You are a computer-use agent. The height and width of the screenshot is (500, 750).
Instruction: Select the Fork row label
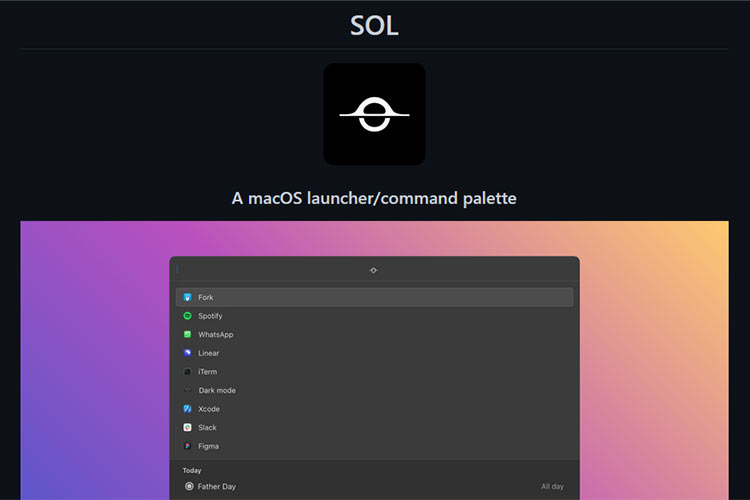click(x=206, y=297)
